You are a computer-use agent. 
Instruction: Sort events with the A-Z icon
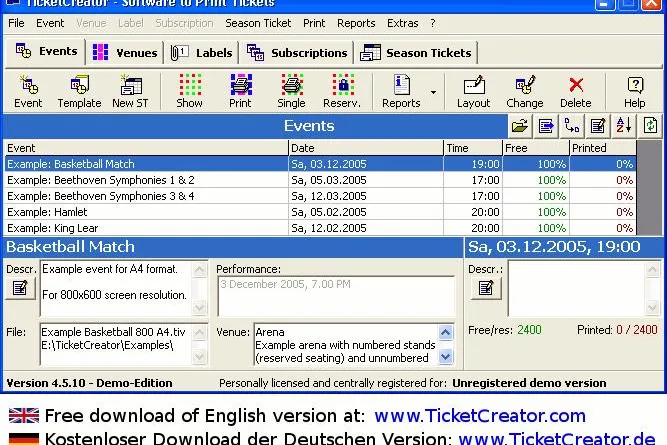pyautogui.click(x=624, y=126)
